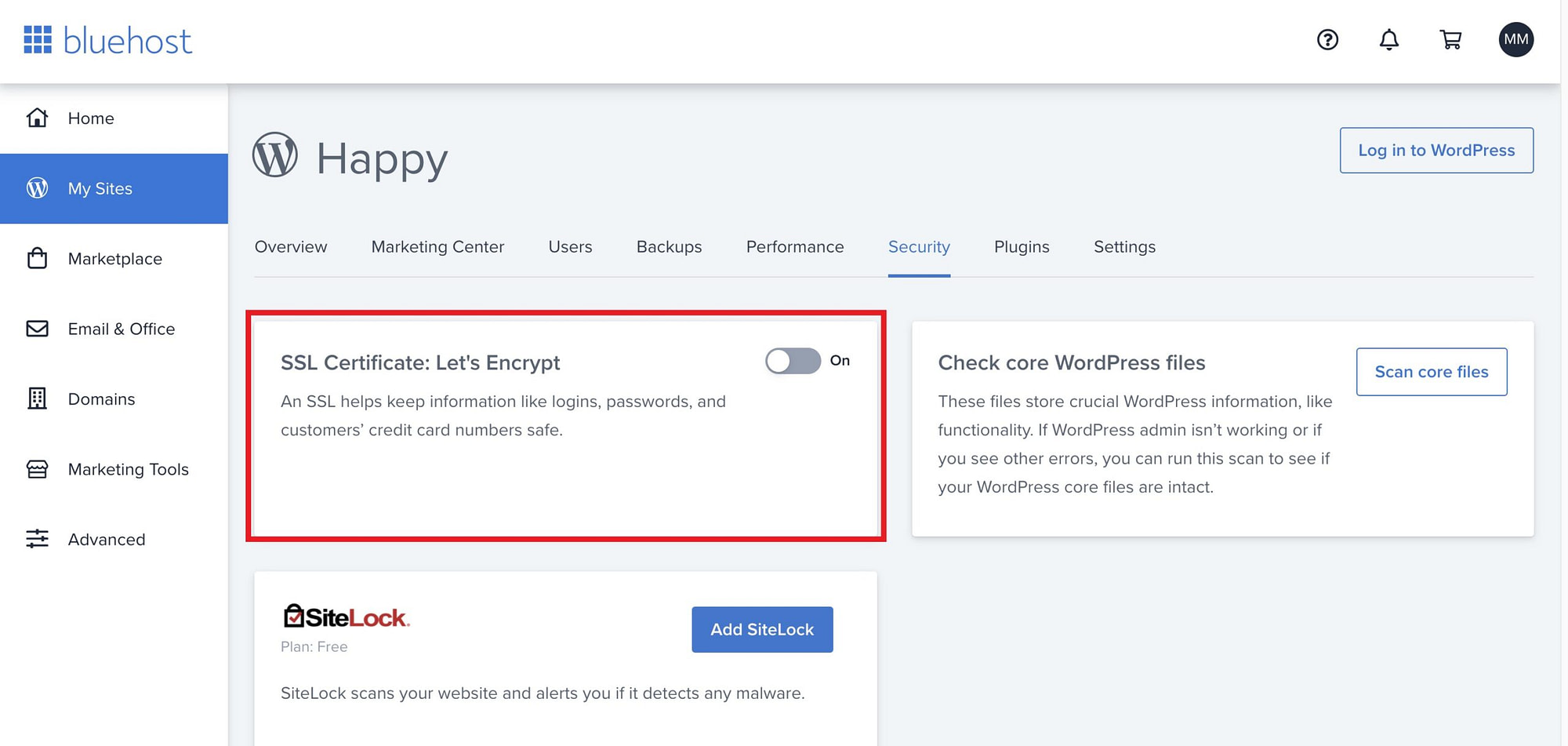Click the SiteLock logo
Screen dimensions: 1568x746
pyautogui.click(x=346, y=616)
